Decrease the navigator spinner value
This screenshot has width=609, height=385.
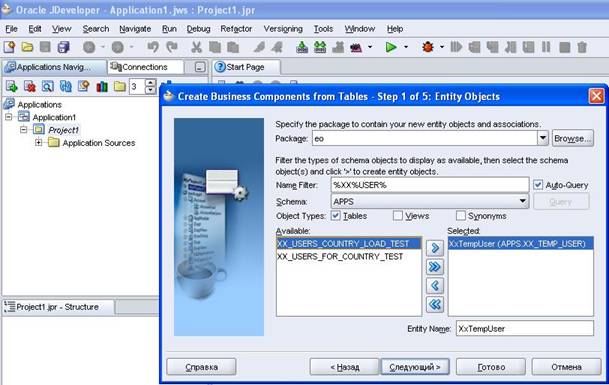[150, 90]
